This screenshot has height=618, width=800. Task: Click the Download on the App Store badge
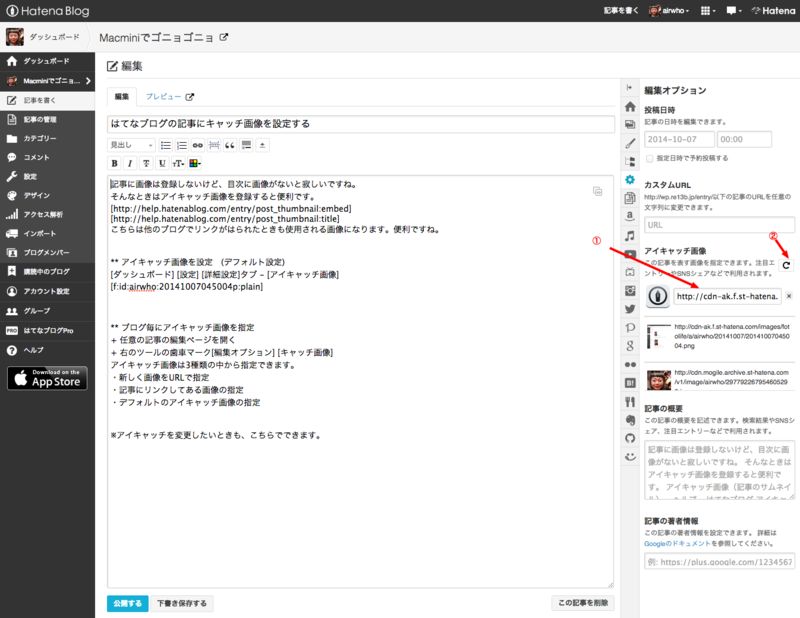tap(47, 378)
